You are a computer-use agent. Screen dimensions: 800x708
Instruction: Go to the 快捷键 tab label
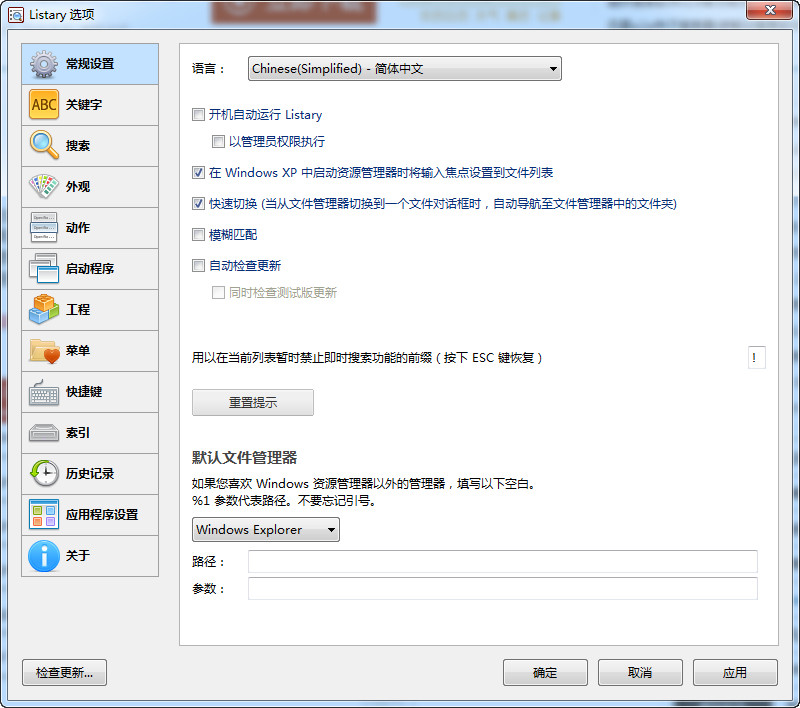point(84,392)
